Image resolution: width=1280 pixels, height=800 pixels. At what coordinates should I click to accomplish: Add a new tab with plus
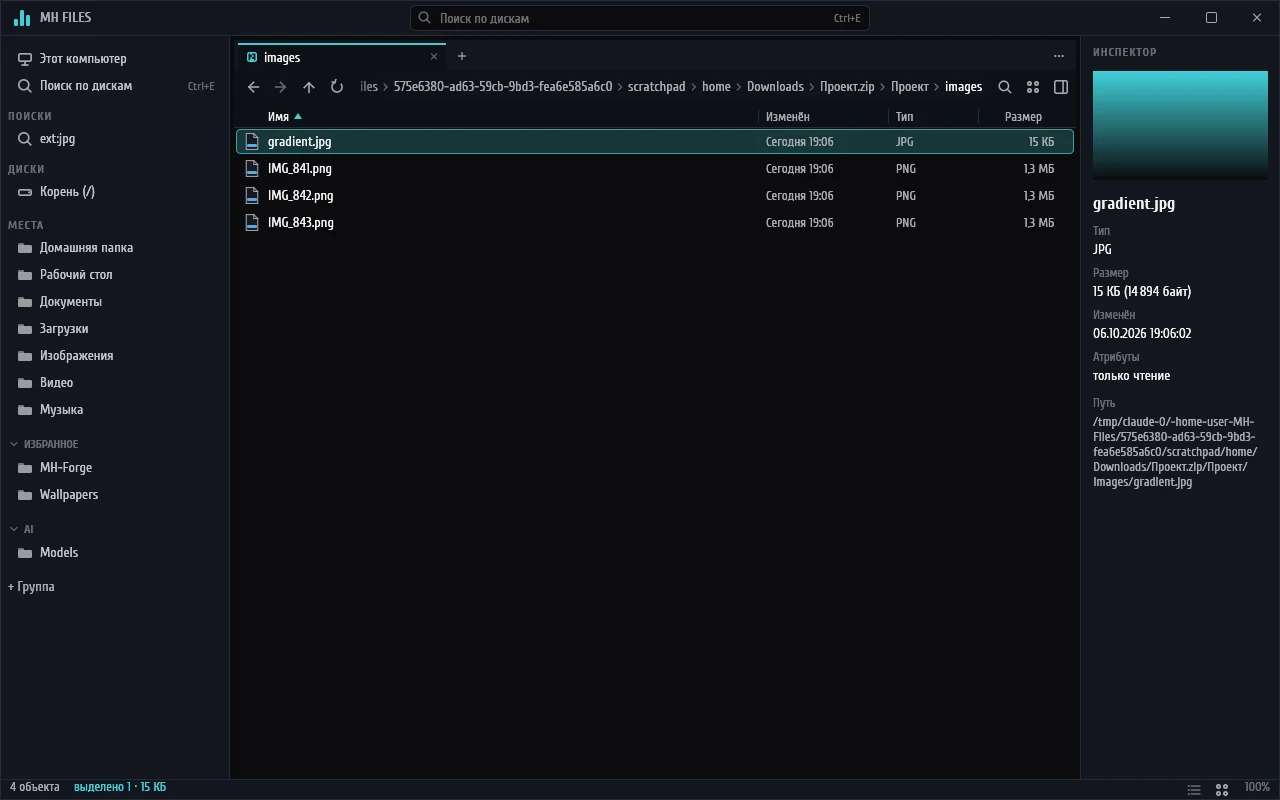(462, 57)
